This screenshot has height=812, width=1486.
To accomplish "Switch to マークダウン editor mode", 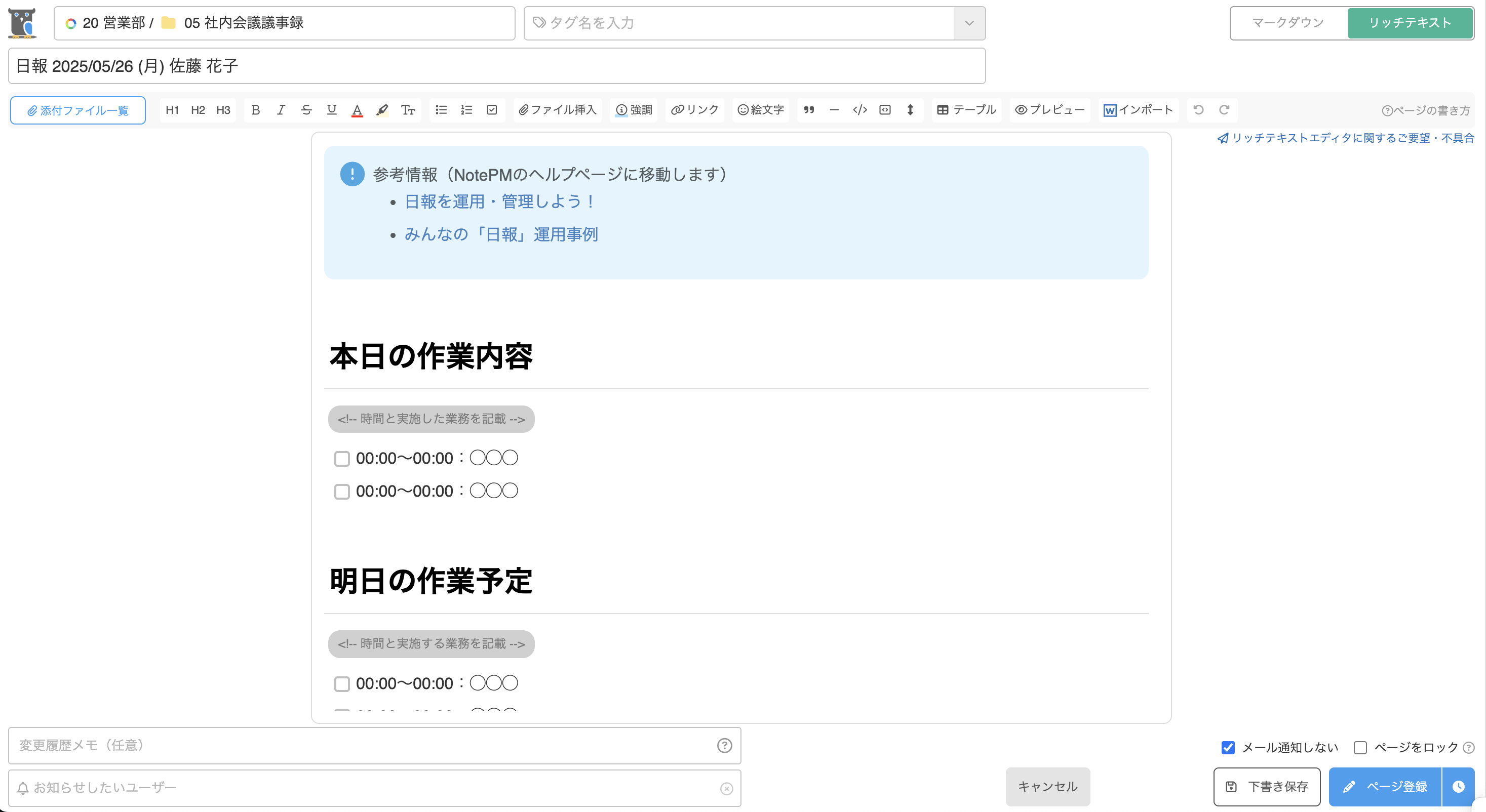I will 1288,23.
